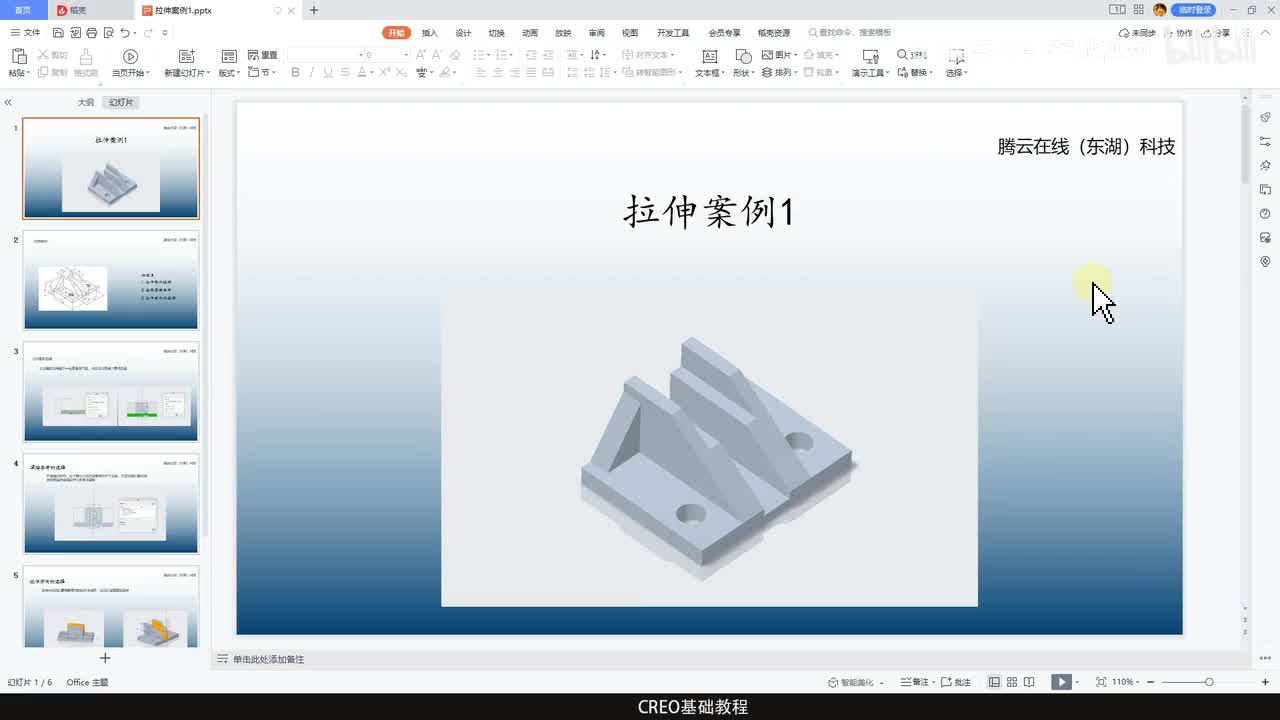1280x720 pixels.
Task: Click the Cut (剪切) scissors icon
Action: coord(43,55)
